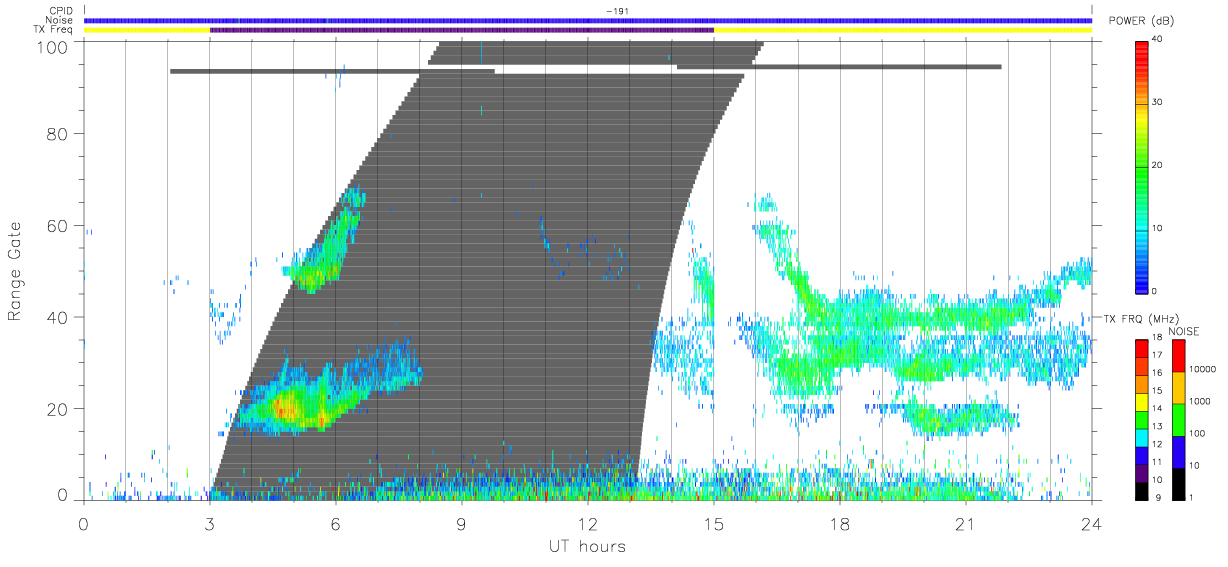Click the TX Freq row label
1228x567 pixels.
(55, 30)
